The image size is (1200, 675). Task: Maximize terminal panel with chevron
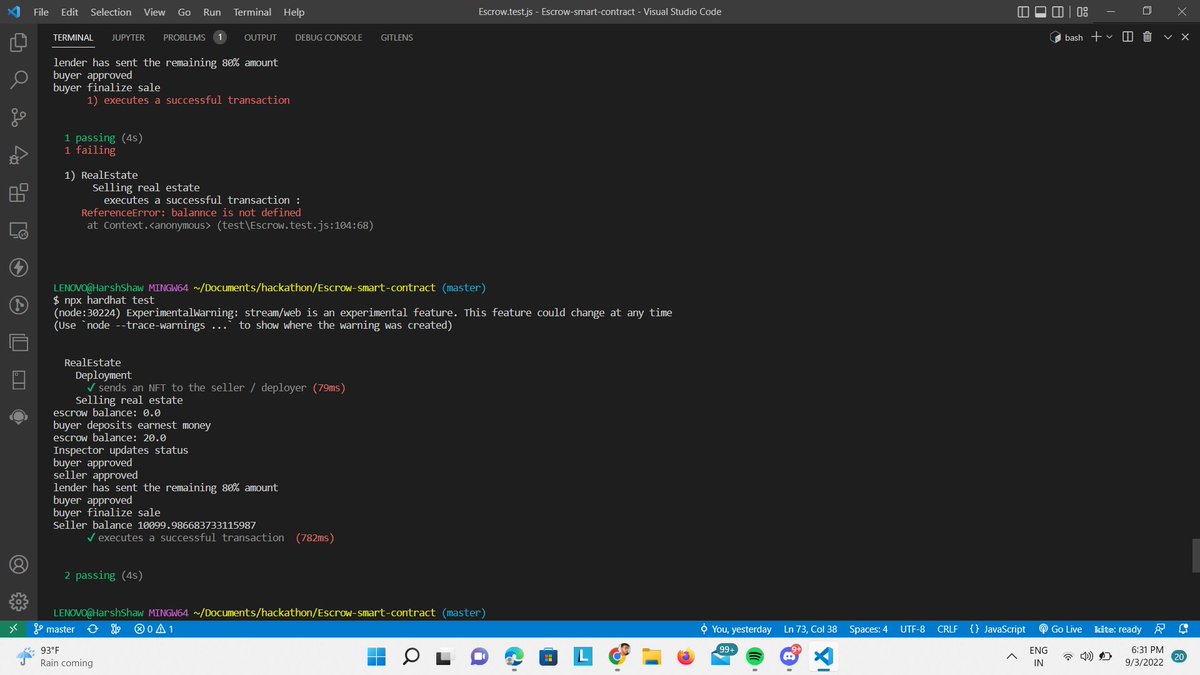click(x=1168, y=37)
